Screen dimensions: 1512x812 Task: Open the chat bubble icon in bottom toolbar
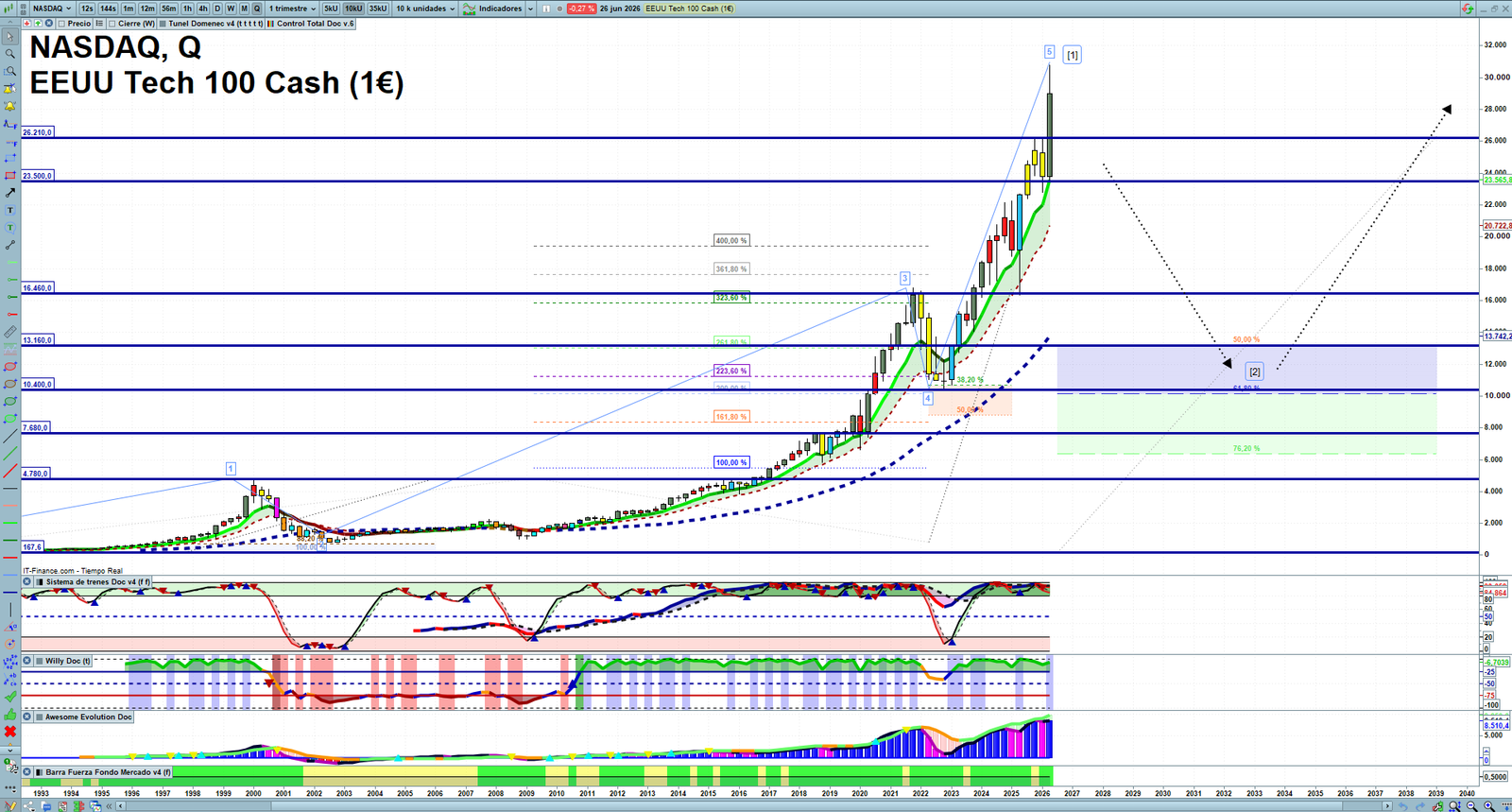pos(46,806)
